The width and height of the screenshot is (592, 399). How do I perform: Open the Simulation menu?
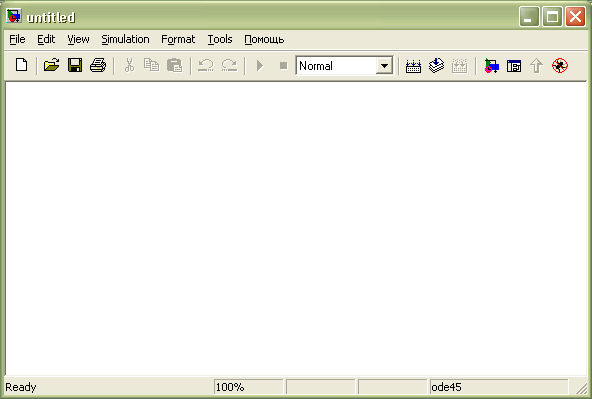[x=125, y=39]
